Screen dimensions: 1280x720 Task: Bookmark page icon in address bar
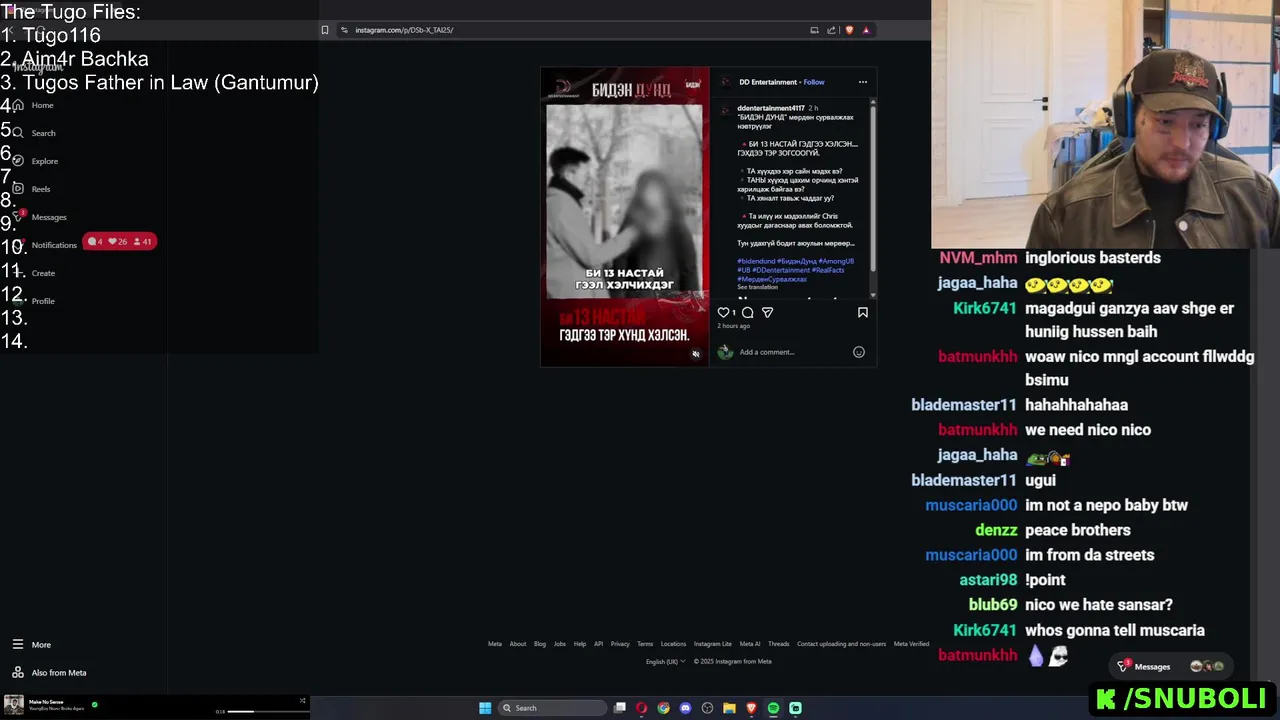coord(324,30)
